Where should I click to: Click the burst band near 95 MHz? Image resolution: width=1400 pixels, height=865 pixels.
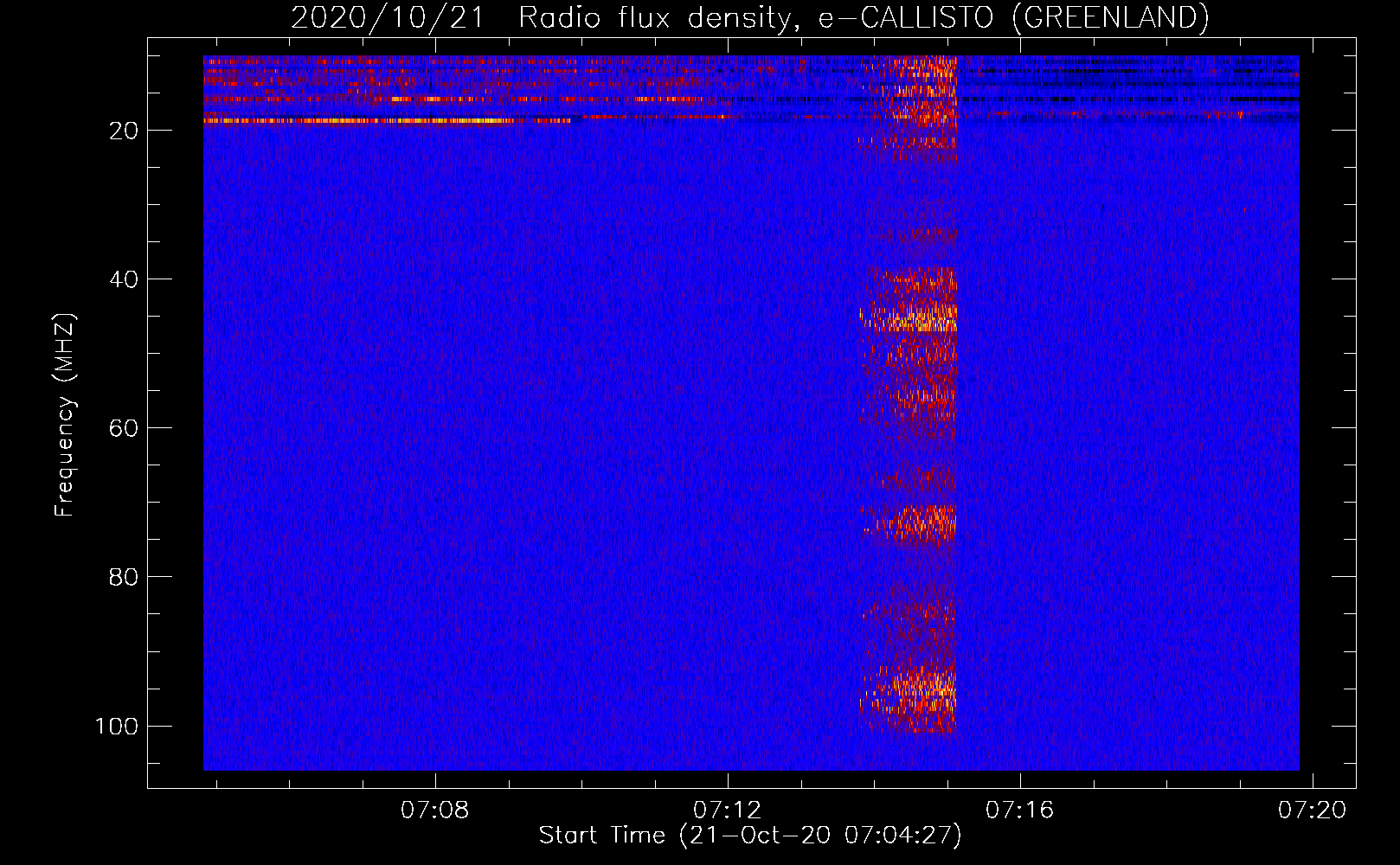pyautogui.click(x=909, y=690)
